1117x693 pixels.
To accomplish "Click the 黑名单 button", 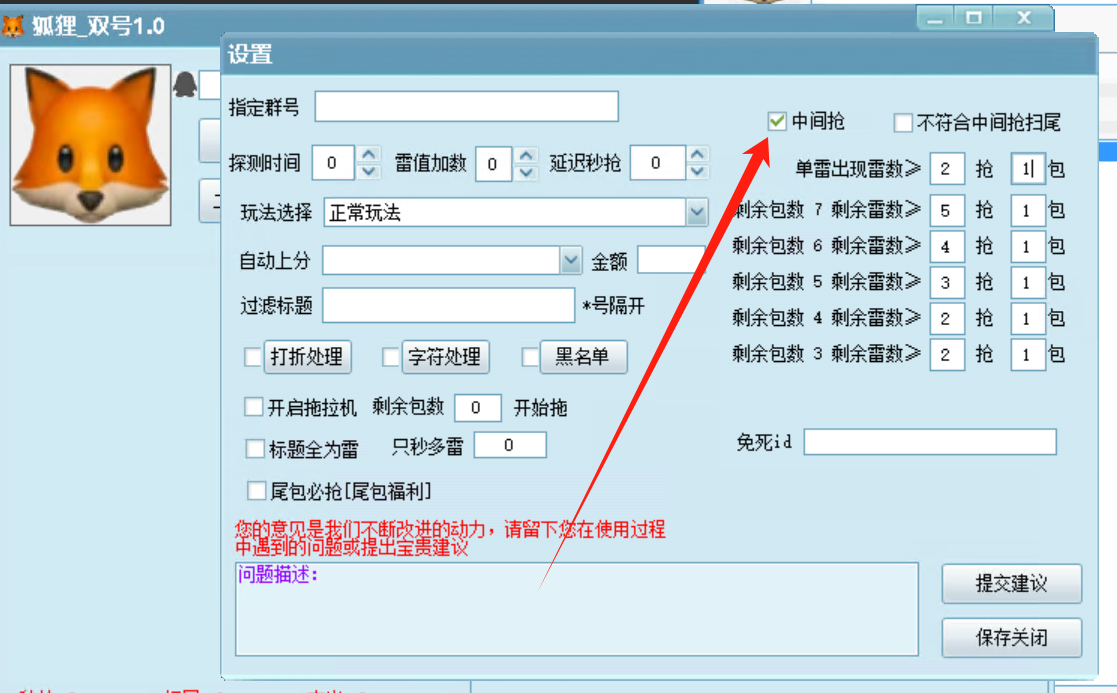I will [x=583, y=357].
